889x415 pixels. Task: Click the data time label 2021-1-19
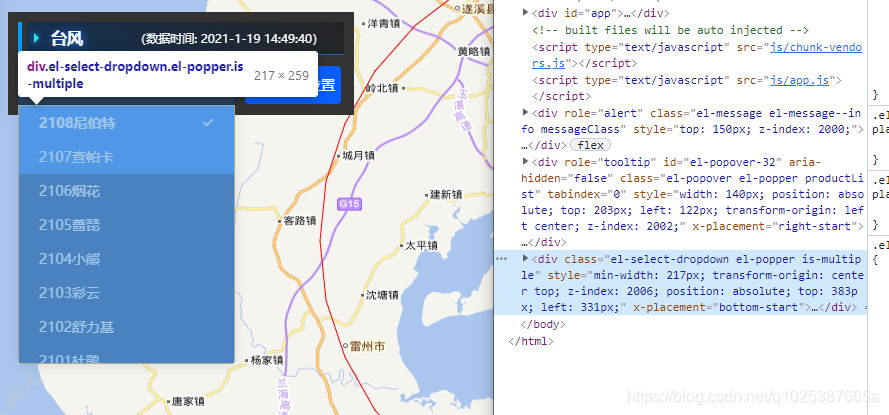[228, 39]
